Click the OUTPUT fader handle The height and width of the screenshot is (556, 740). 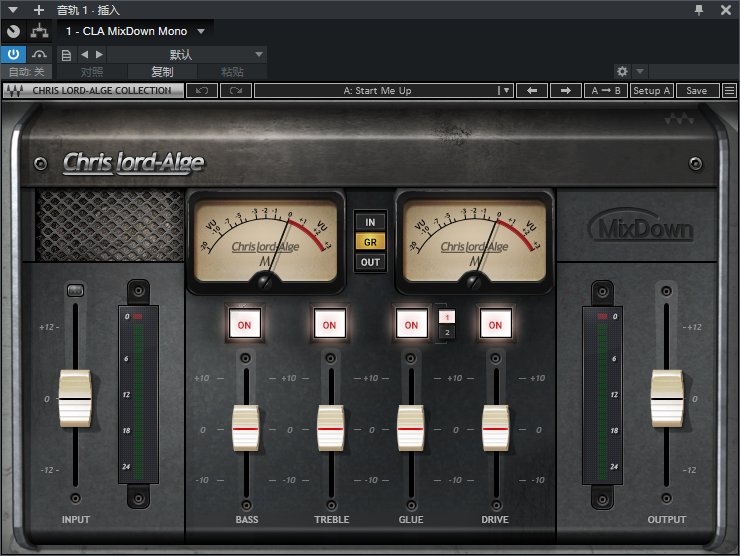pos(667,399)
